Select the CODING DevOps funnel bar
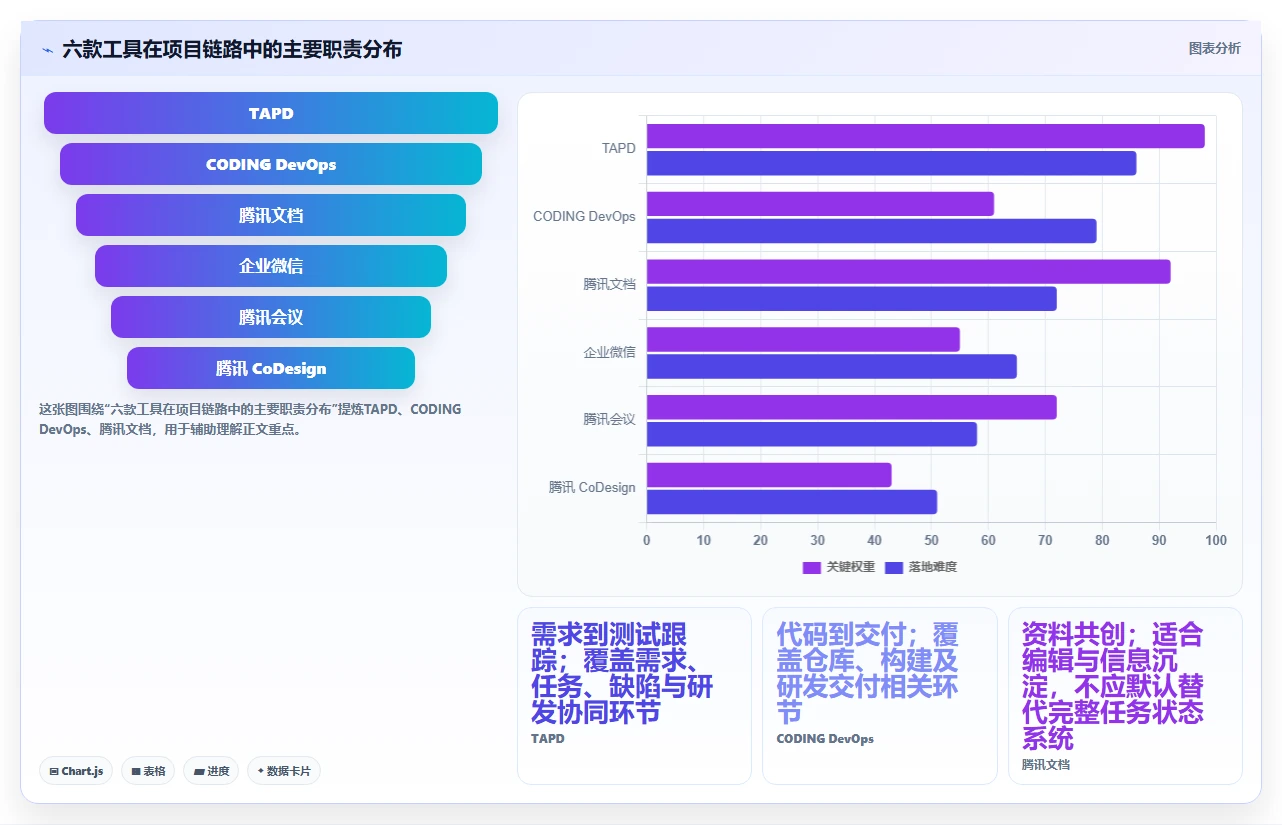1282x825 pixels. 271,164
